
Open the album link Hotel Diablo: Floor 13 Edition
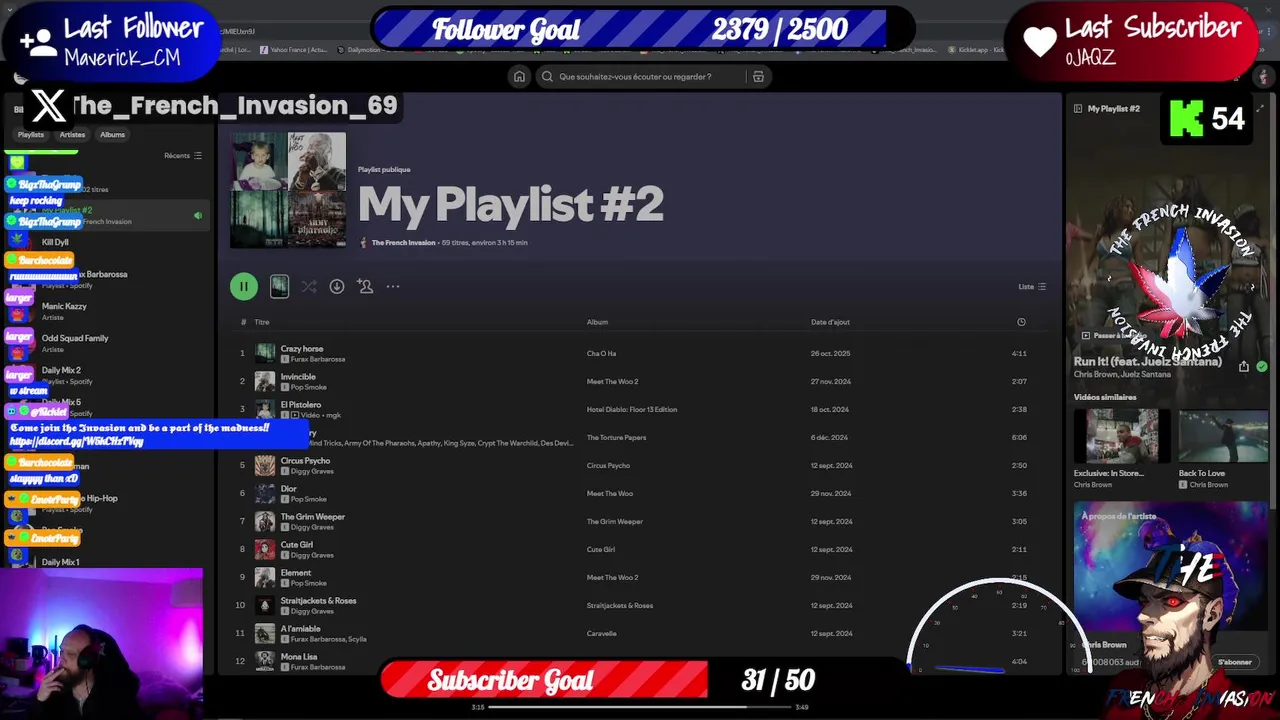(x=632, y=409)
